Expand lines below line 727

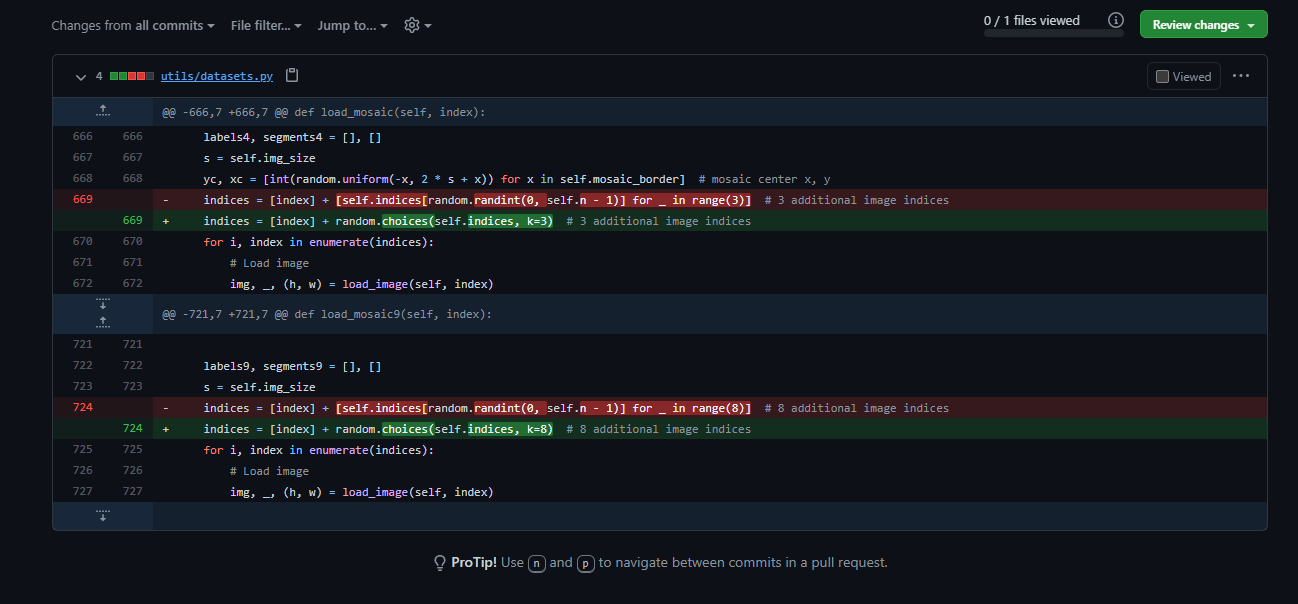coord(102,516)
